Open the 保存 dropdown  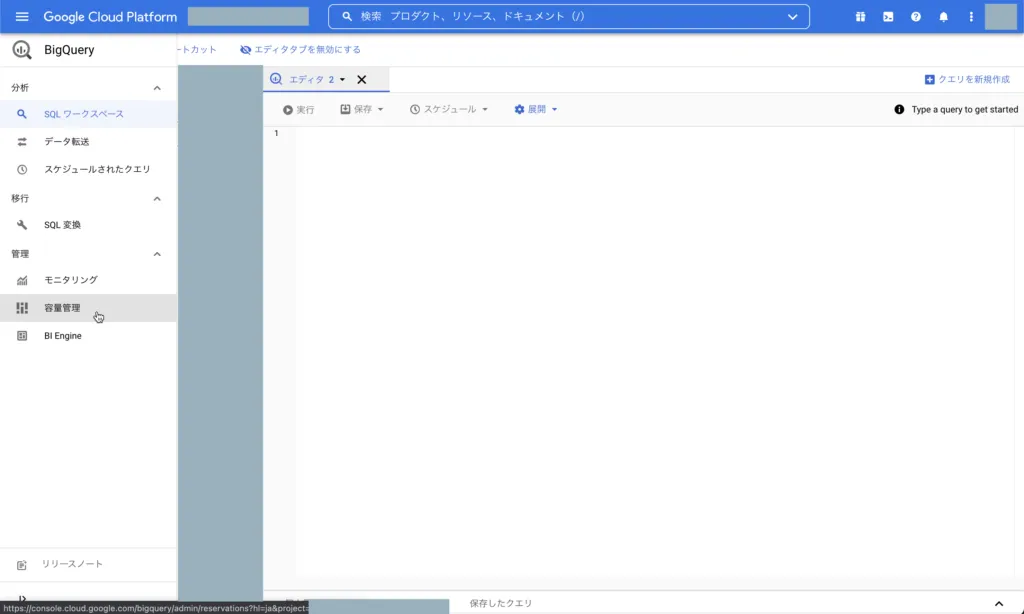coord(362,109)
